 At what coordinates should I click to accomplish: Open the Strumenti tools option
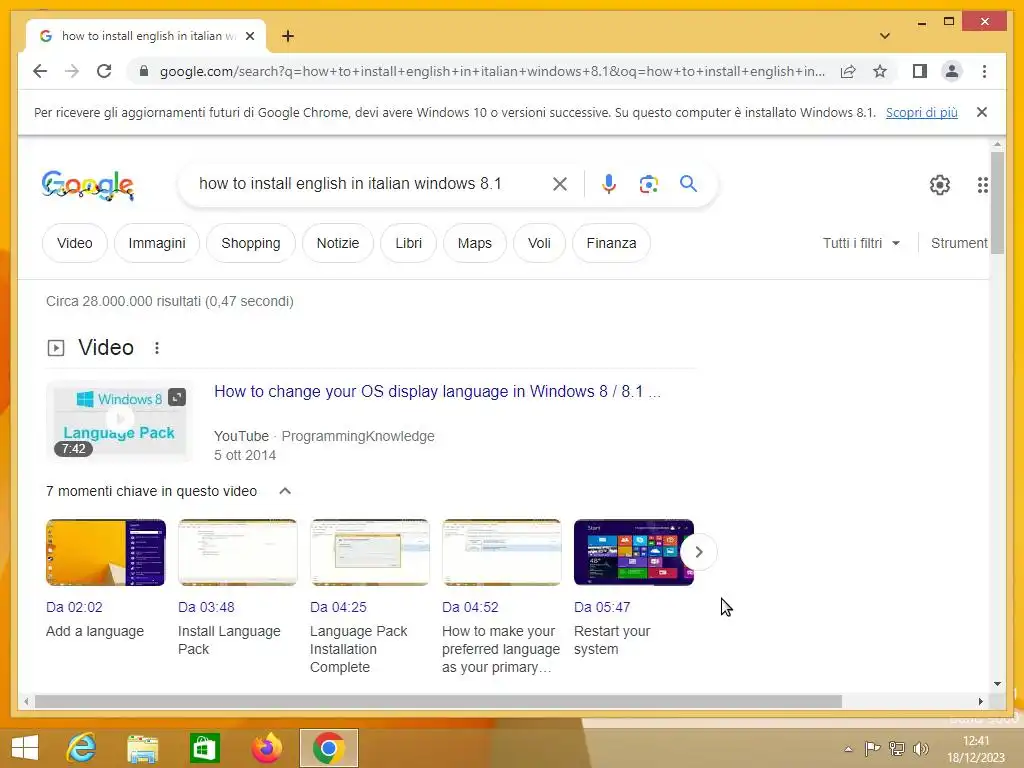tap(959, 243)
